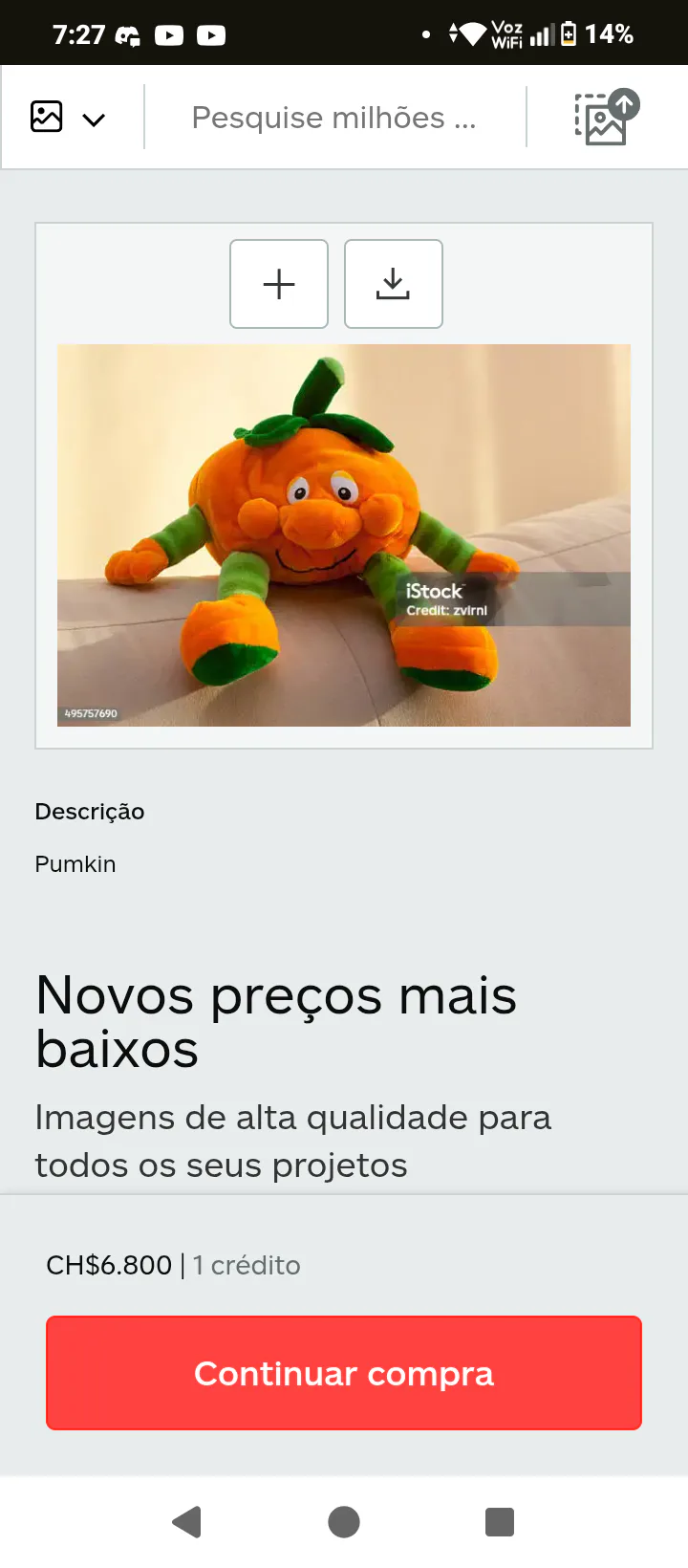Open recent apps with square button

[x=500, y=1521]
